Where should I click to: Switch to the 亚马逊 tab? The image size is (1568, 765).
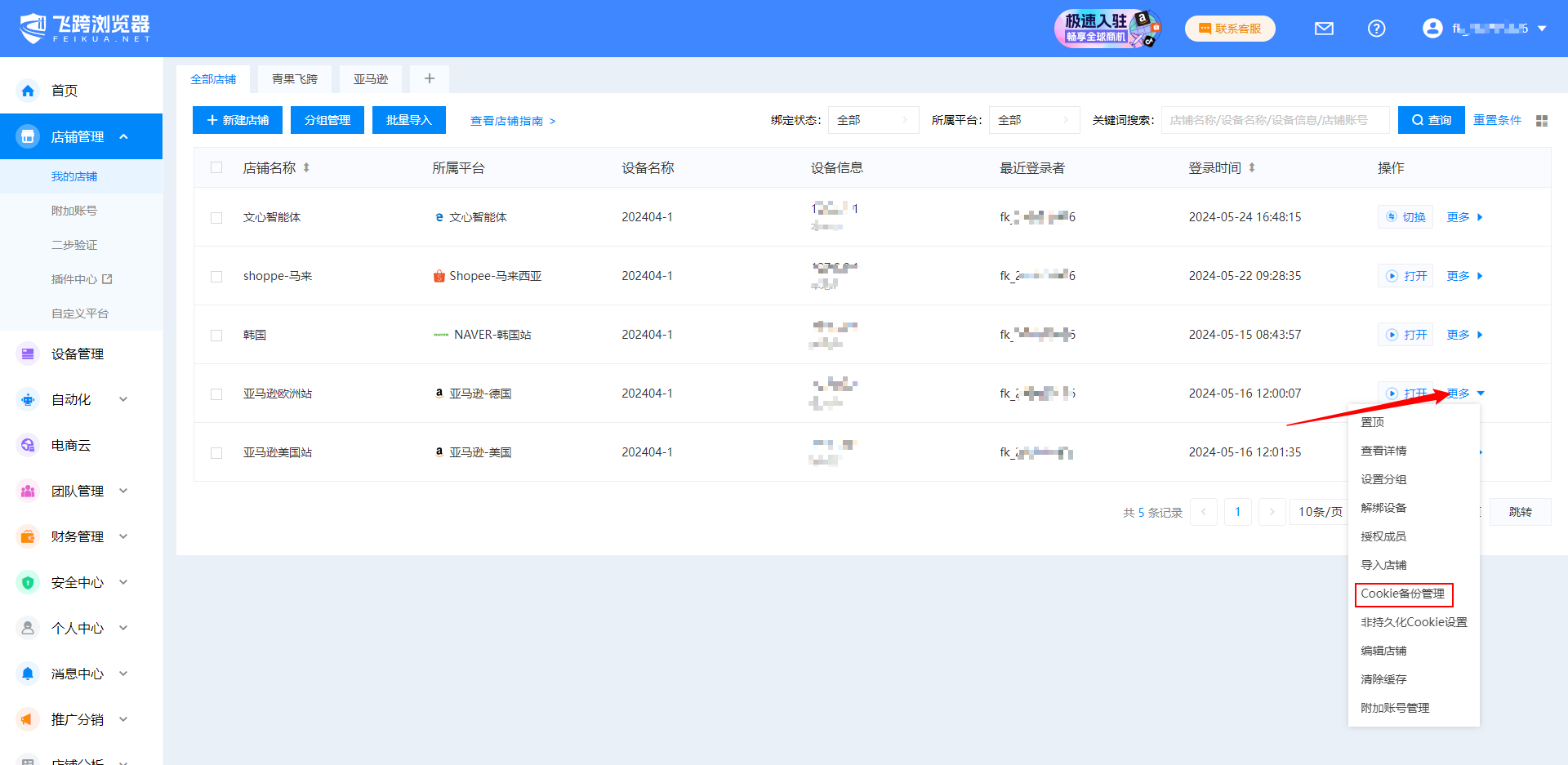pyautogui.click(x=371, y=79)
